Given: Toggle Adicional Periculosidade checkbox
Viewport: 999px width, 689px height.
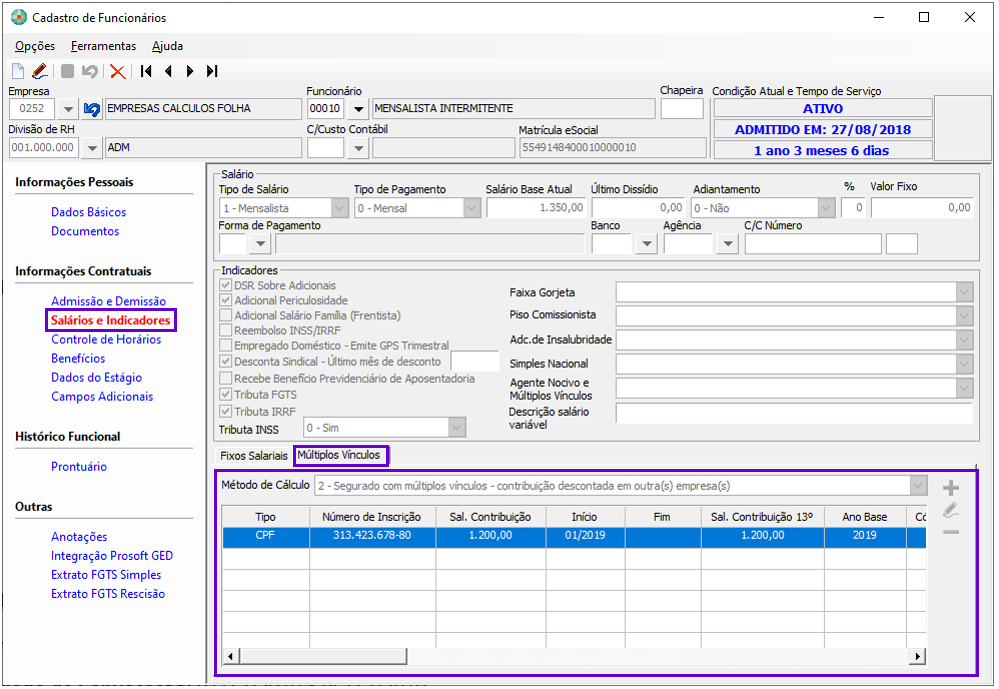Looking at the screenshot, I should tap(226, 300).
